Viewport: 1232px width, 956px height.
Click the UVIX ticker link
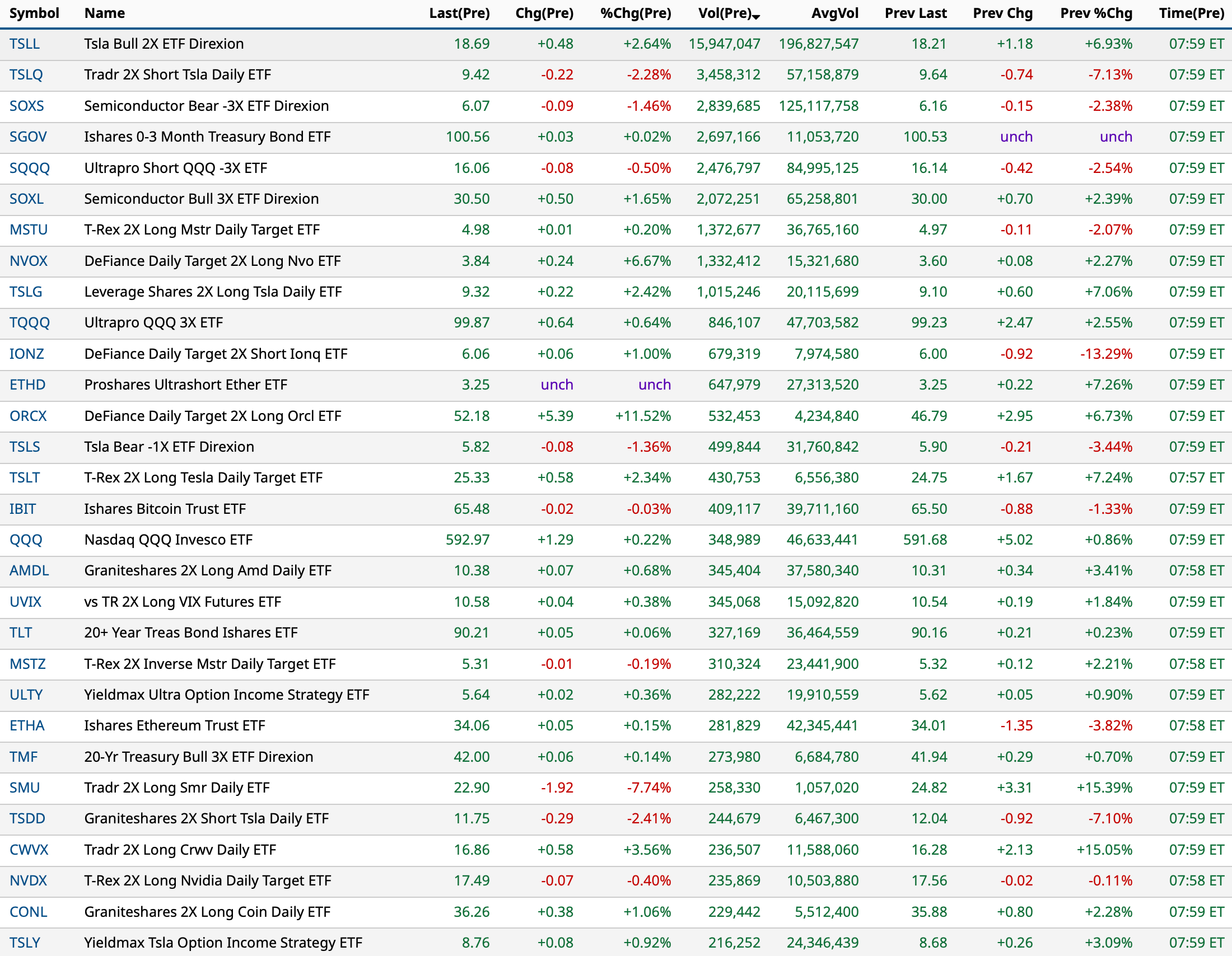click(25, 602)
